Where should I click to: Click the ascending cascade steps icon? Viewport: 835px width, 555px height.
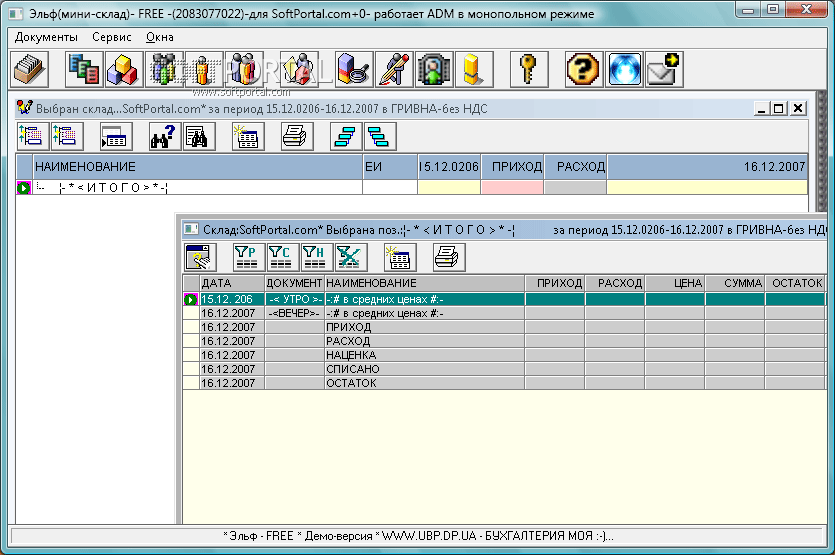click(346, 136)
